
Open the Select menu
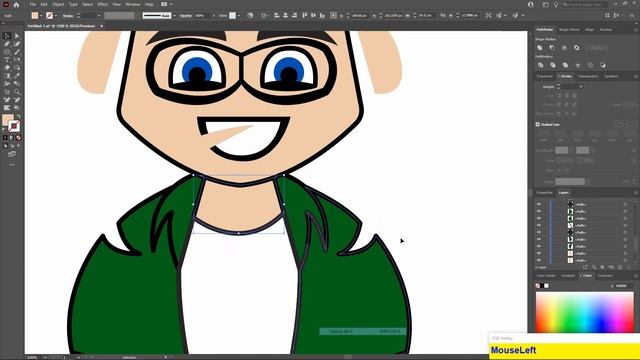(87, 4)
